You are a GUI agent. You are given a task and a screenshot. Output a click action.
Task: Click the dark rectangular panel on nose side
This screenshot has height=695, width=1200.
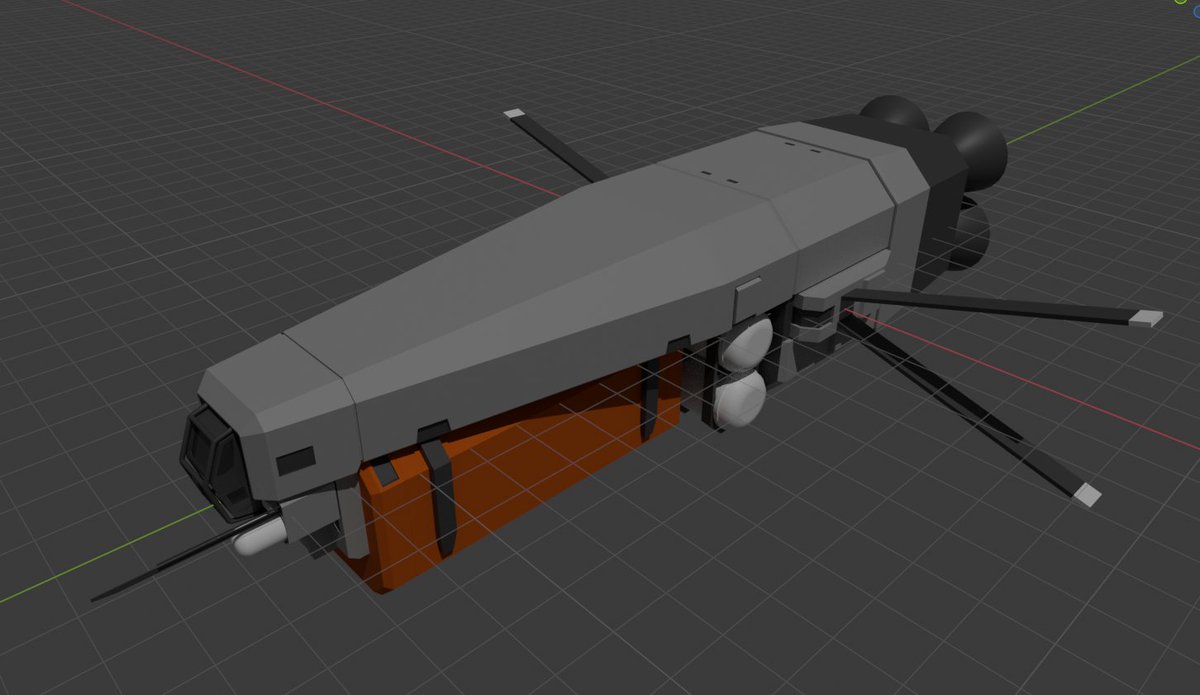pyautogui.click(x=295, y=460)
